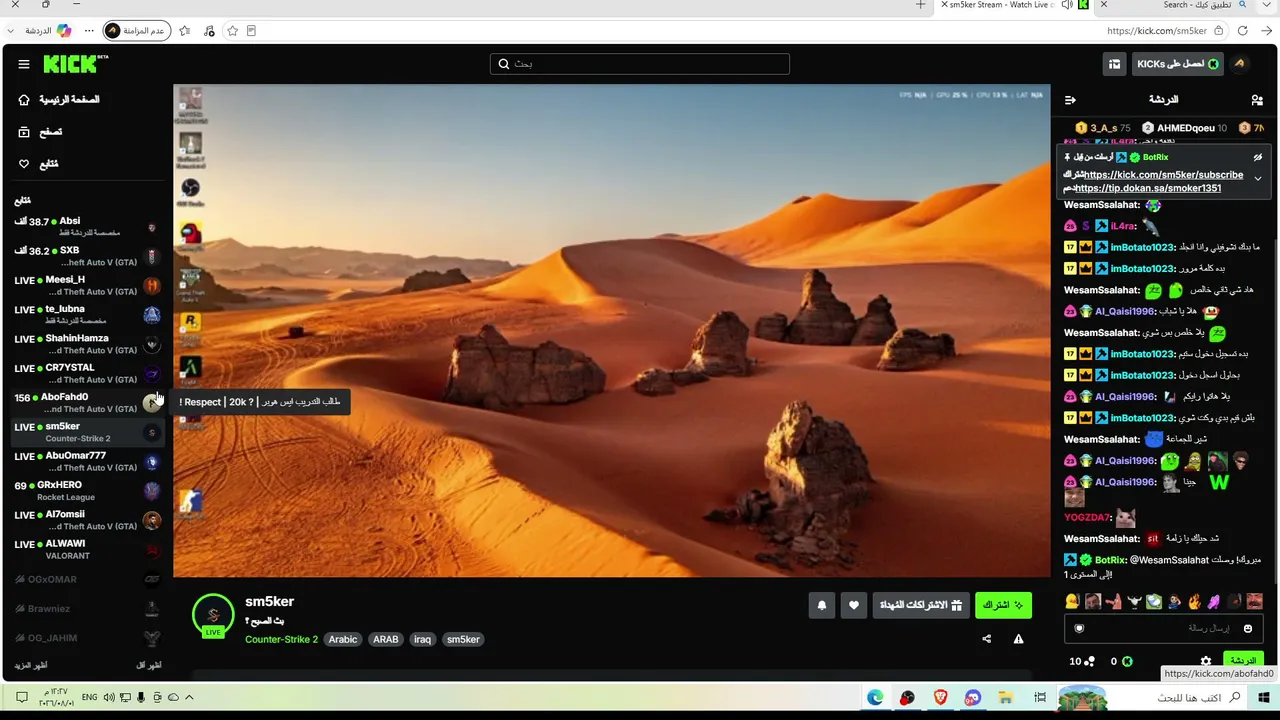Click the Counter-Strike 2 category link
Viewport: 1280px width, 720px height.
[x=281, y=639]
